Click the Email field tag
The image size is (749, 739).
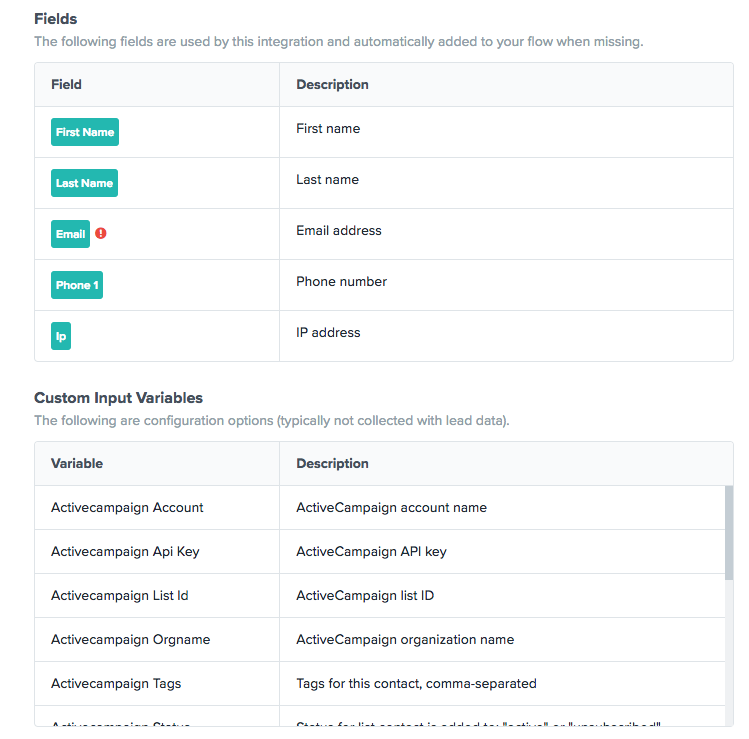(x=70, y=234)
